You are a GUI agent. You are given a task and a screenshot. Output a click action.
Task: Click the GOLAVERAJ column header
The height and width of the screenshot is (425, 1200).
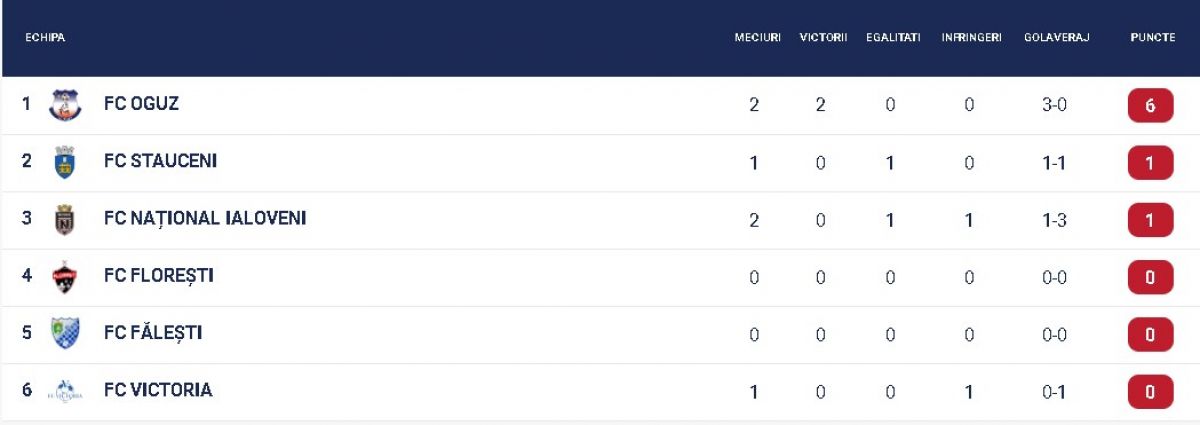(x=1056, y=37)
